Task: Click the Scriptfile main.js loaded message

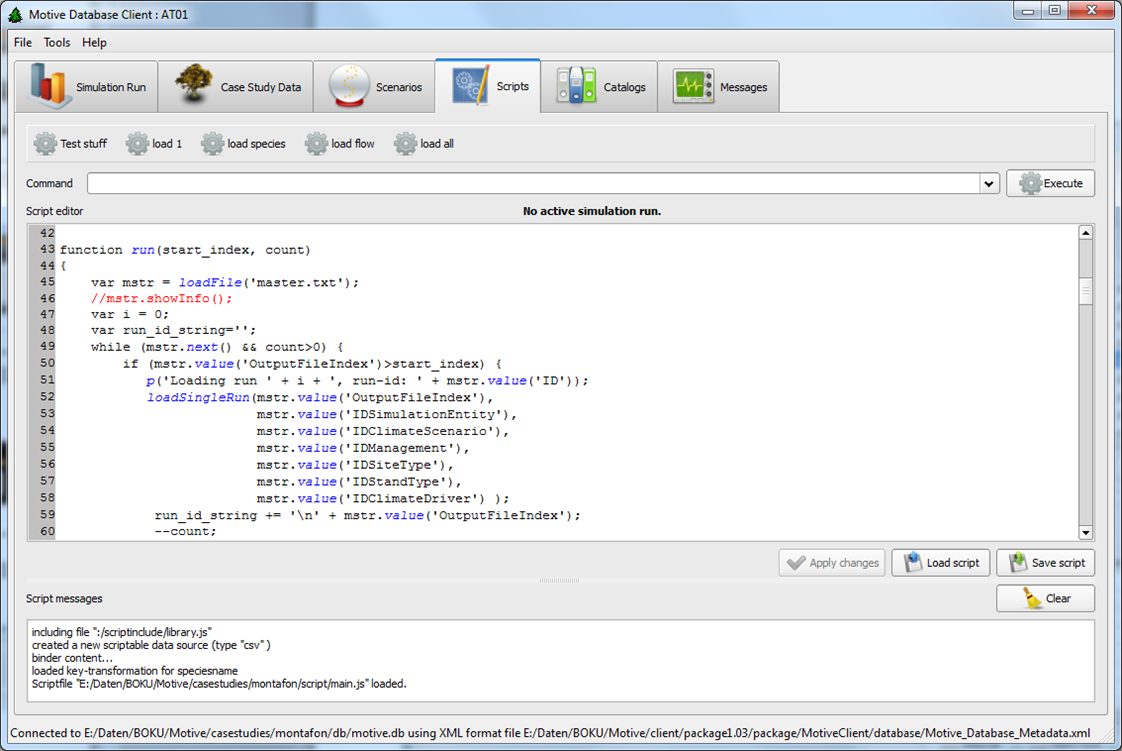Action: point(219,684)
